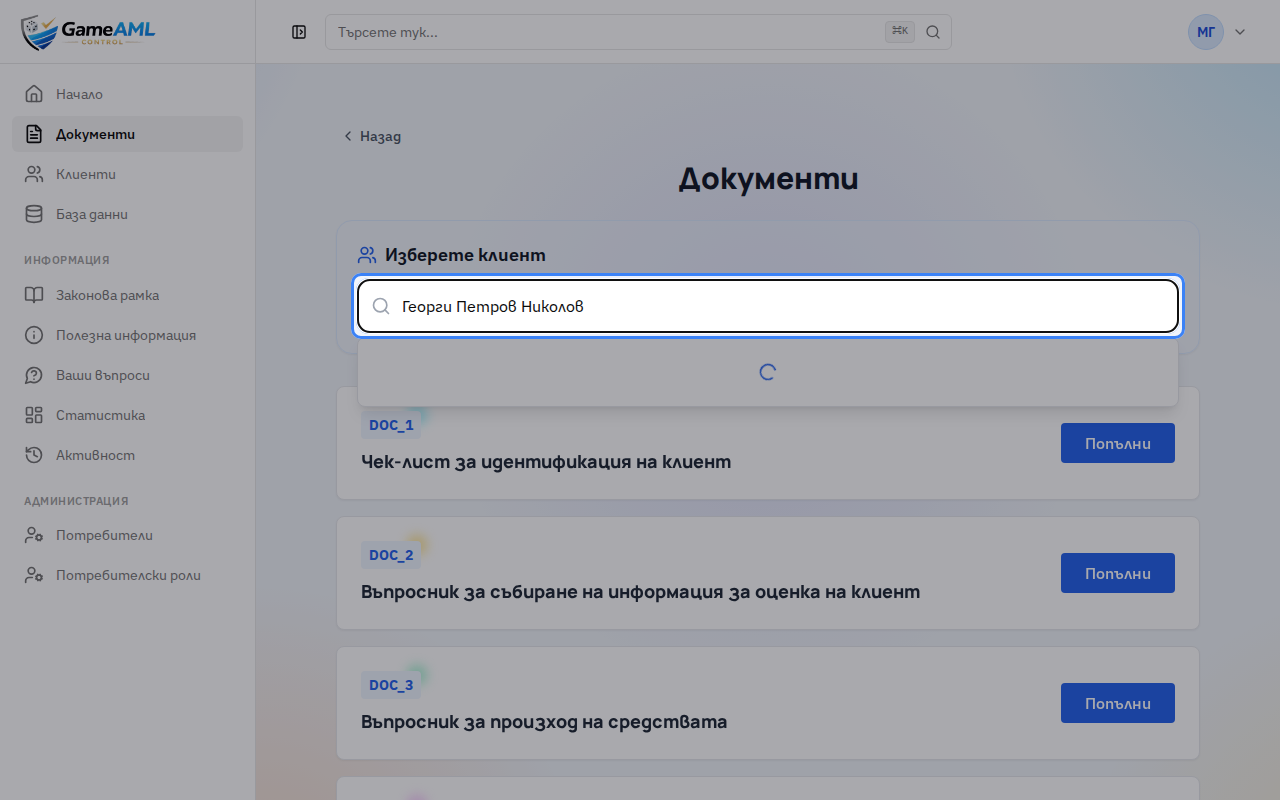Open Потребителски роли menu item
Viewport: 1280px width, 800px height.
(x=127, y=575)
